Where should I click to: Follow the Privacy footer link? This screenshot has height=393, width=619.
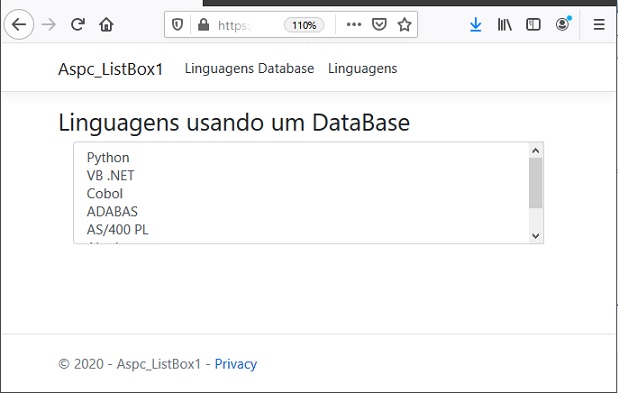pos(236,364)
